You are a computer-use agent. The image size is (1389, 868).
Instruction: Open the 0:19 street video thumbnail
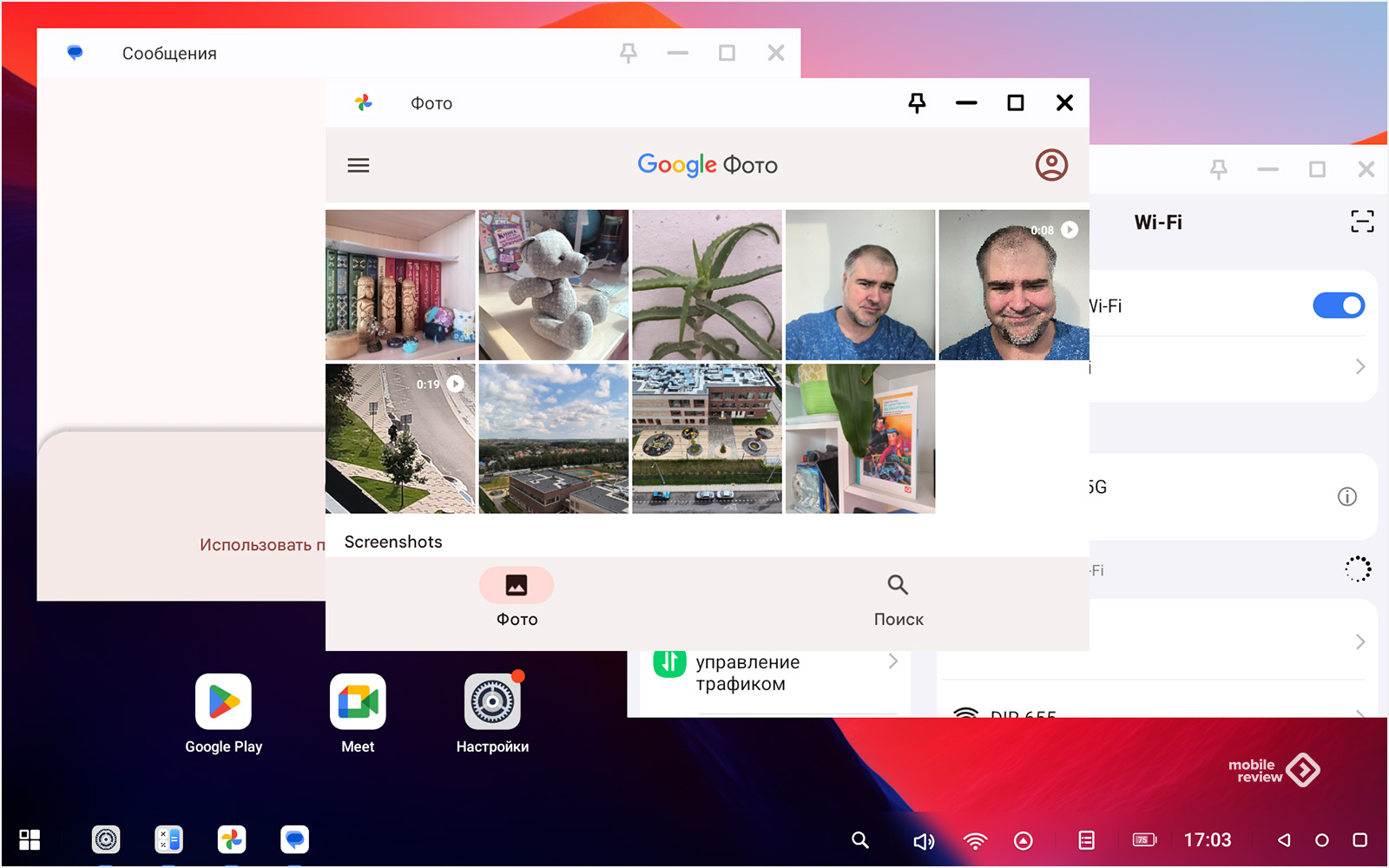(x=400, y=438)
